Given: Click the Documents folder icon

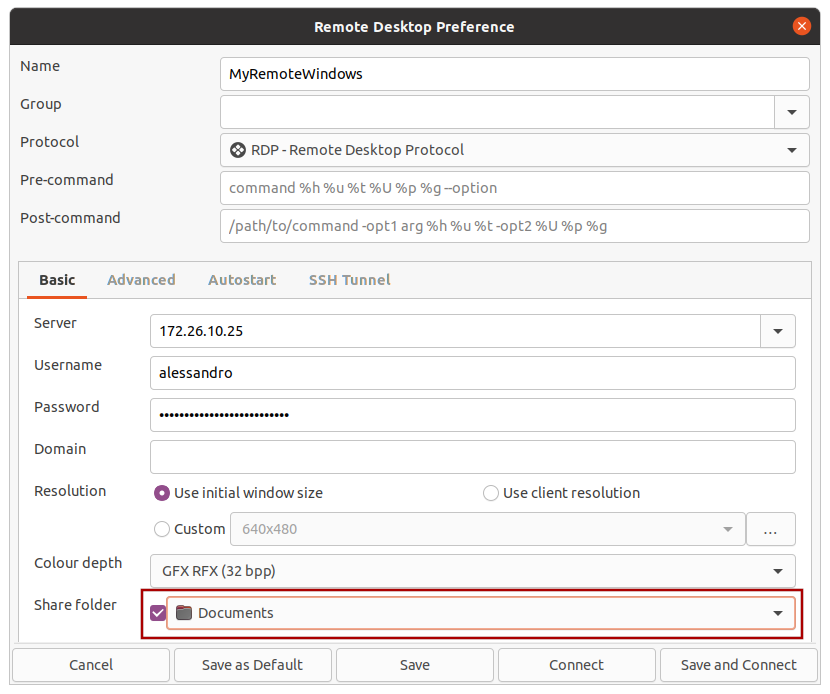Looking at the screenshot, I should coord(183,613).
